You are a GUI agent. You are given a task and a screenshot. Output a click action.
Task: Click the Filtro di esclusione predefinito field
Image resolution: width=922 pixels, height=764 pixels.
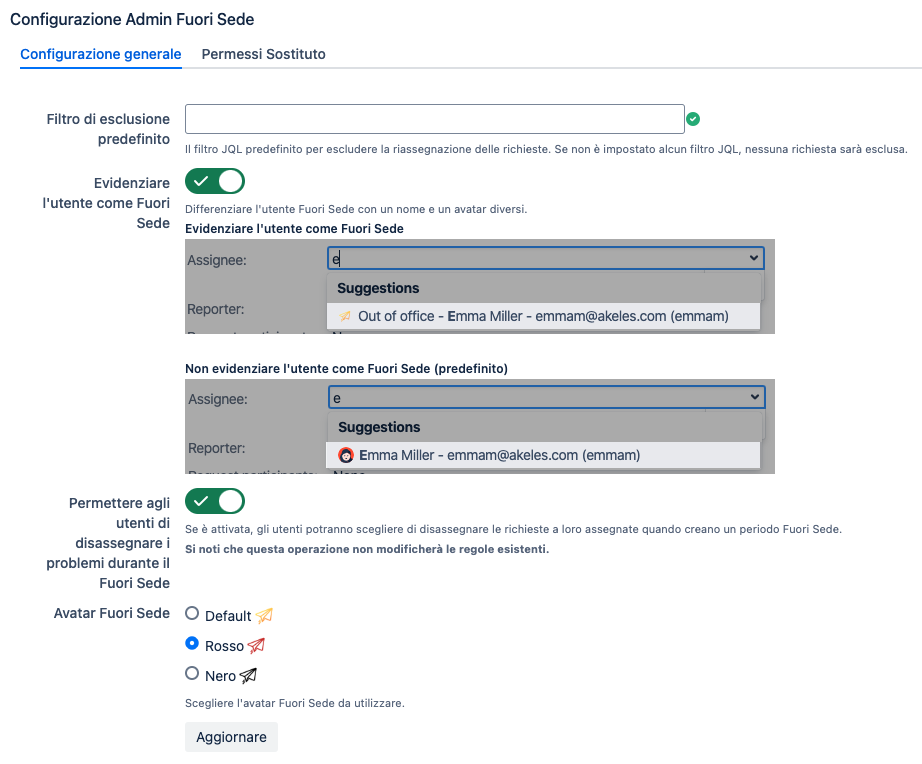click(434, 119)
